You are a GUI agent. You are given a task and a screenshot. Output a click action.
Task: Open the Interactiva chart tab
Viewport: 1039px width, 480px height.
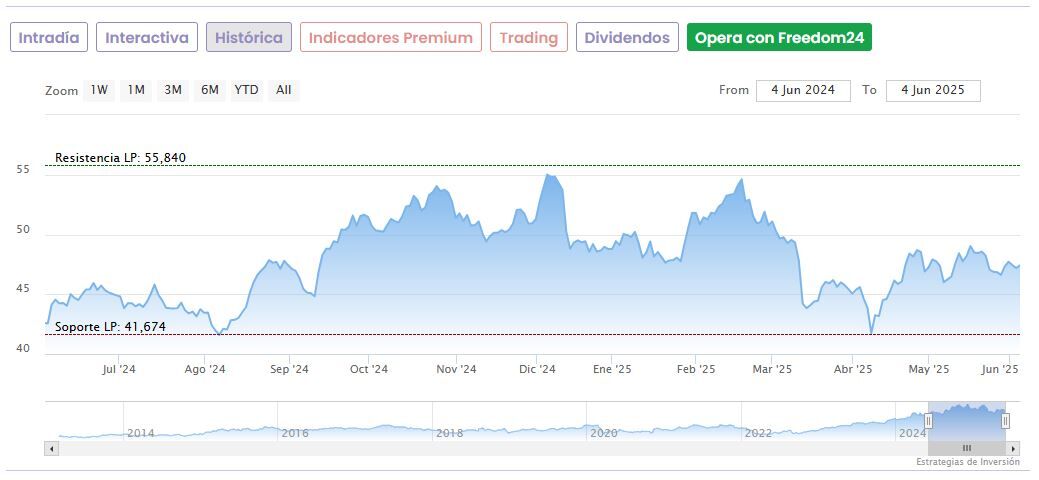click(x=147, y=38)
